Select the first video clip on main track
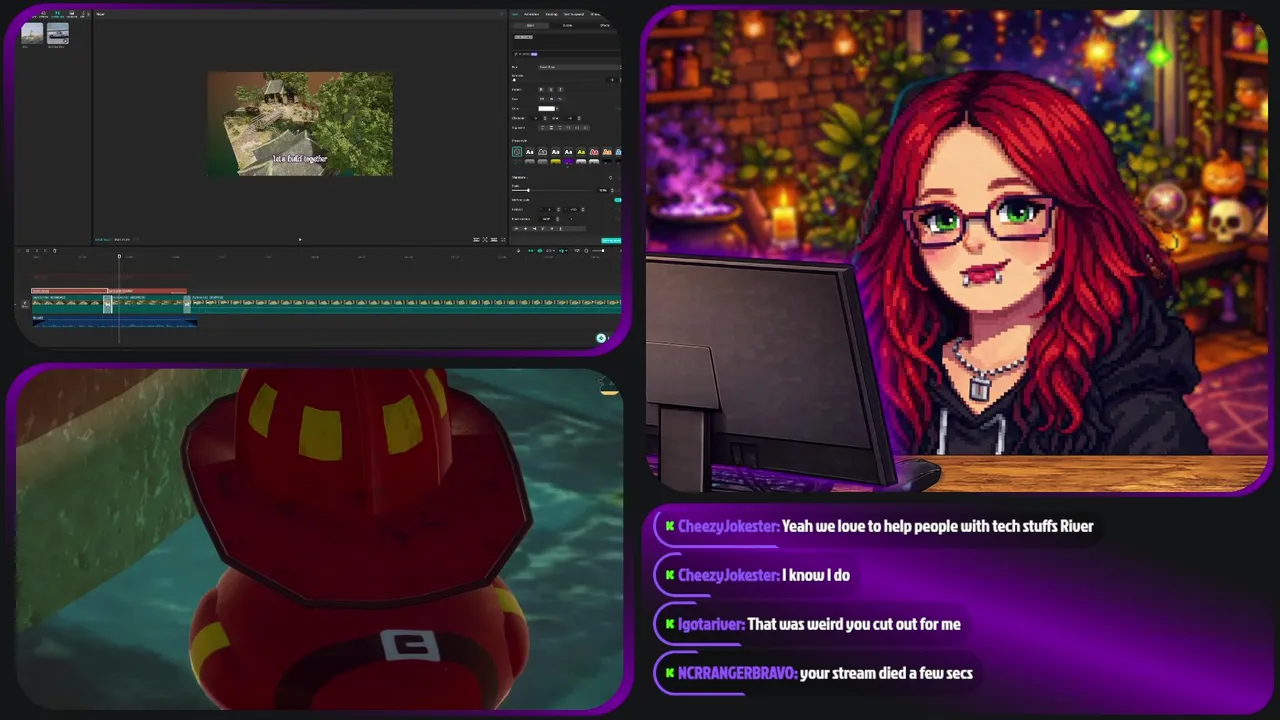This screenshot has width=1280, height=720. [68, 305]
